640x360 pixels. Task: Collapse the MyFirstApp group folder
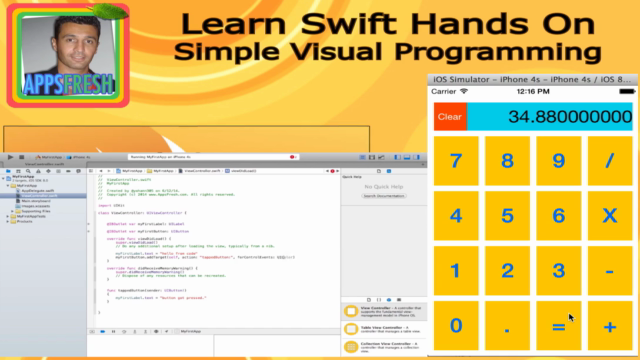point(8,186)
